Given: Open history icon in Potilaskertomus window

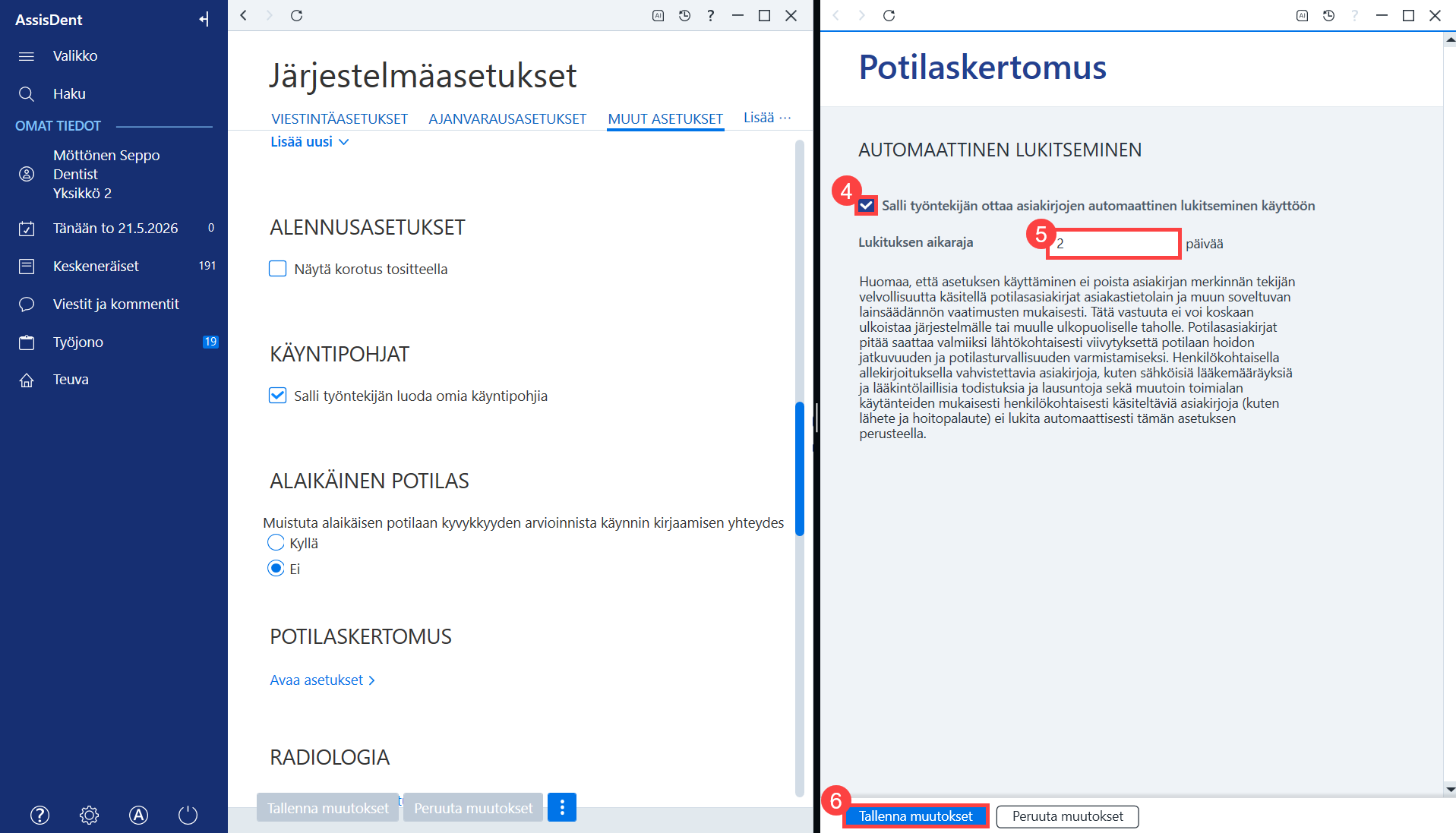Looking at the screenshot, I should [1328, 15].
